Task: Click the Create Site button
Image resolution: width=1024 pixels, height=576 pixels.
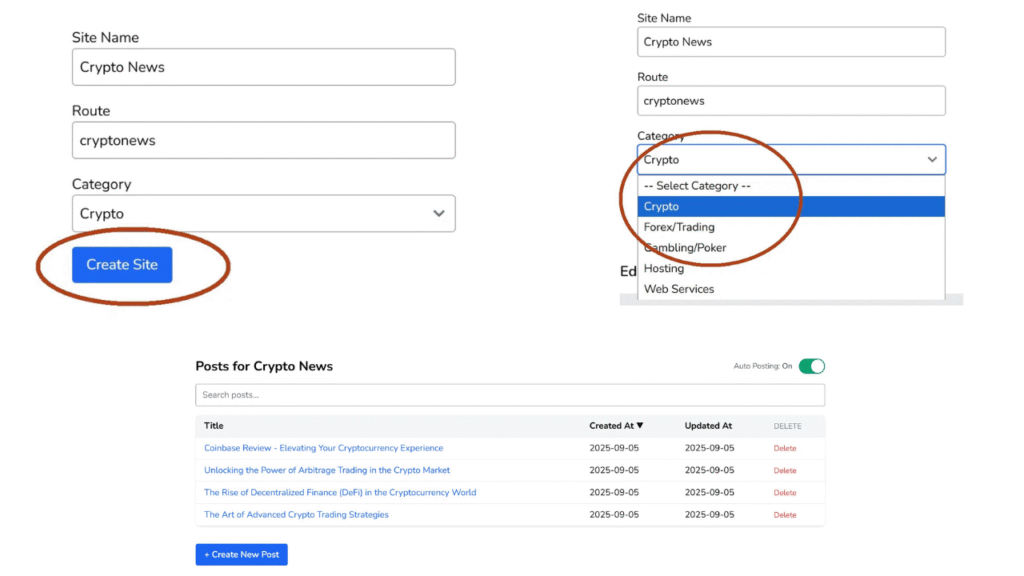Action: [x=122, y=265]
